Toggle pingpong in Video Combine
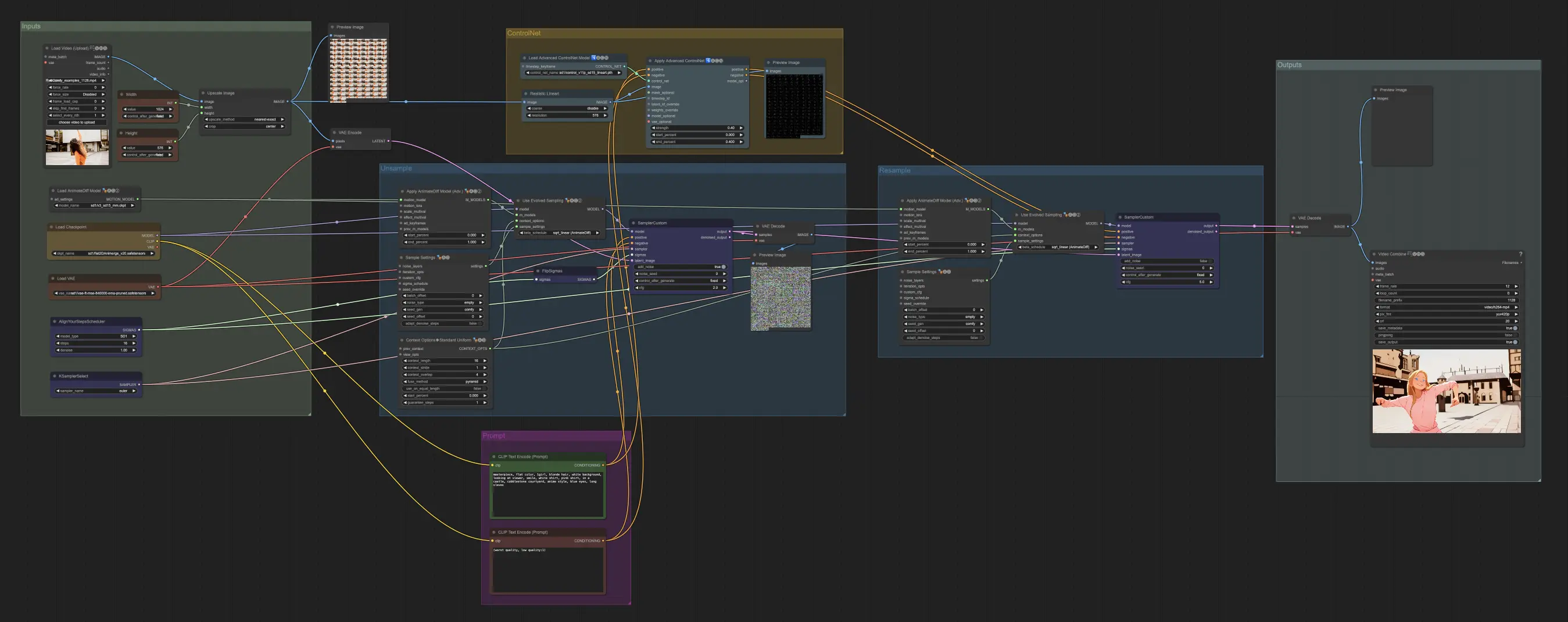Viewport: 1568px width, 622px height. coord(1447,335)
